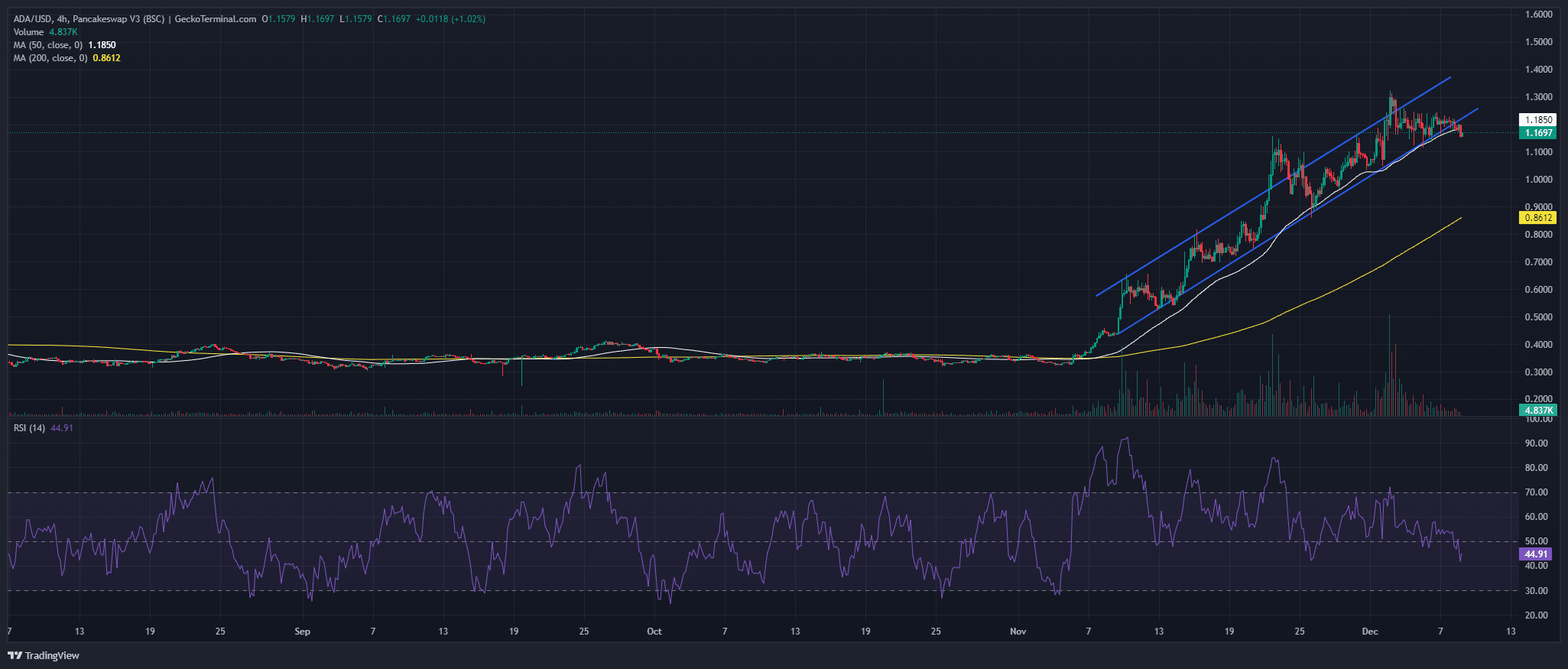Select the upper blue channel trend line
Image resolution: width=1568 pixels, height=669 pixels.
[x=1273, y=187]
